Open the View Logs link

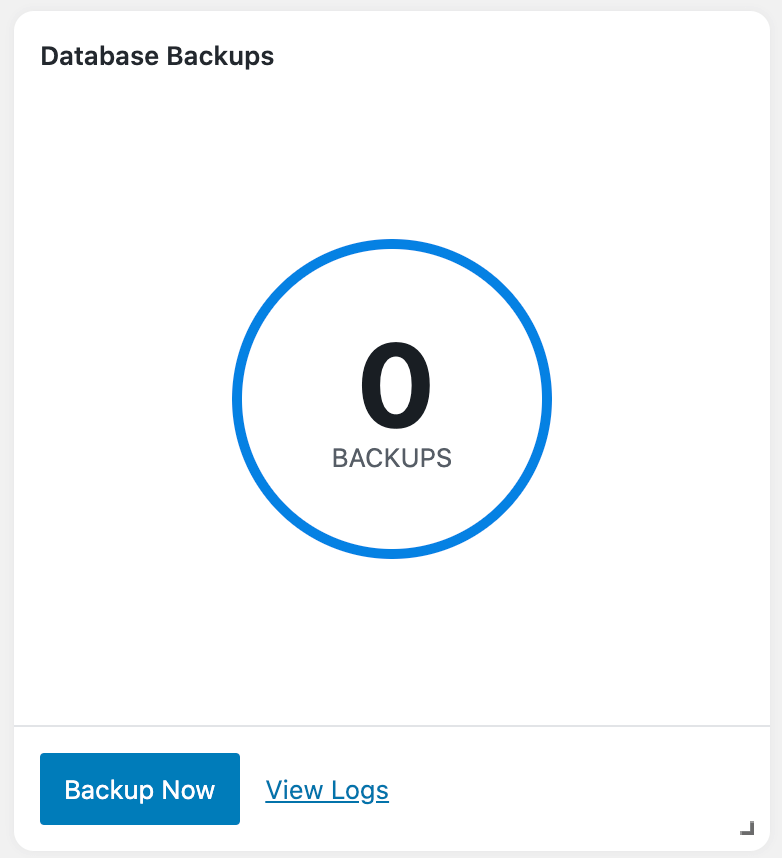coord(327,791)
